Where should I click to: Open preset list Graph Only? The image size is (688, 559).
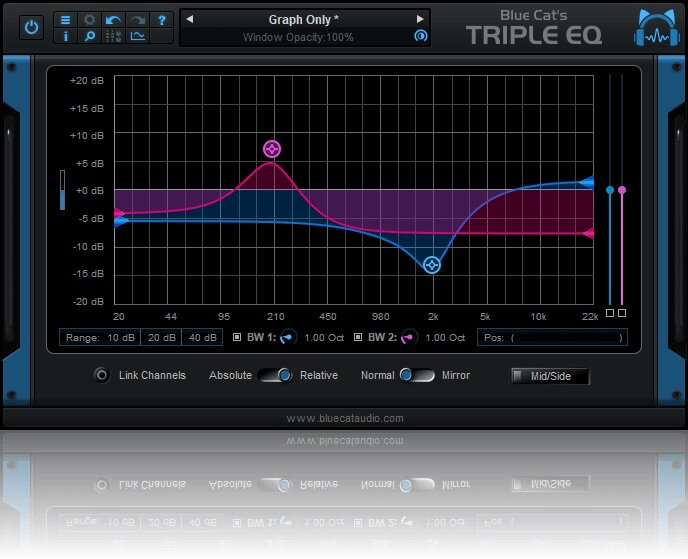(304, 20)
